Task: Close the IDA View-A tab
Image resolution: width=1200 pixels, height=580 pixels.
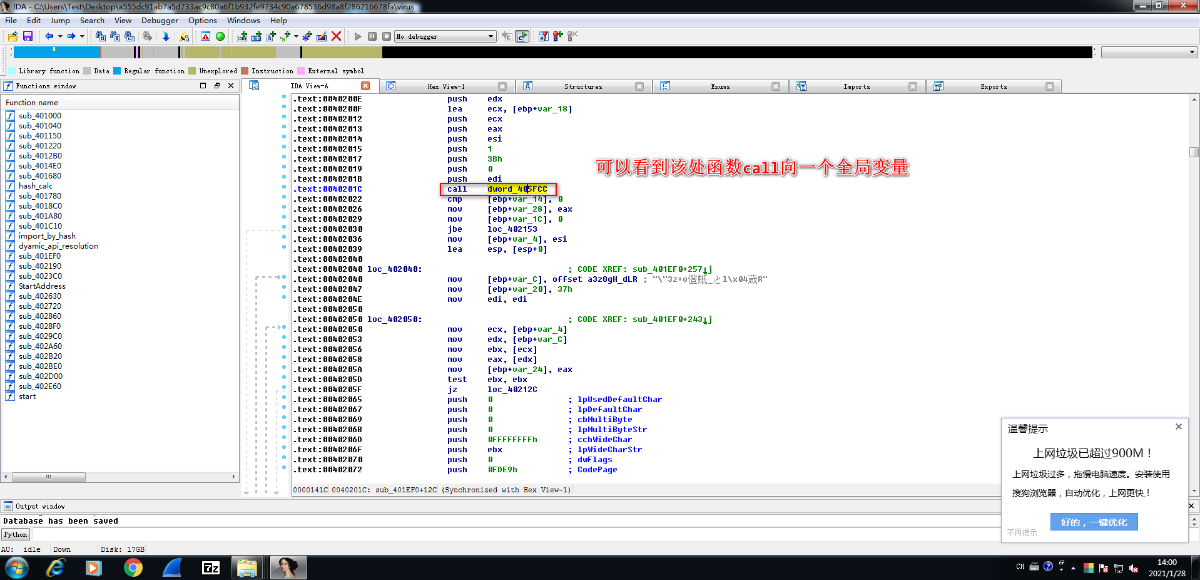Action: pyautogui.click(x=366, y=86)
